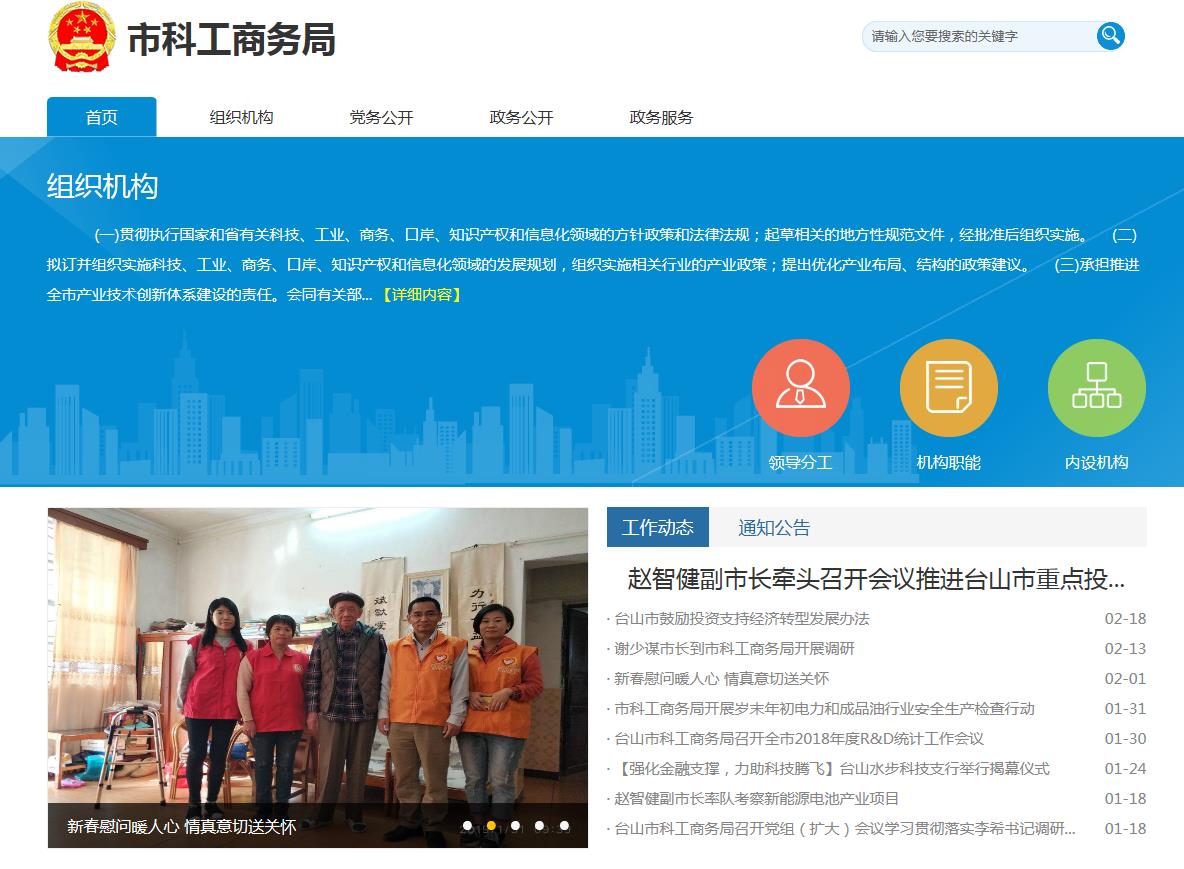Click the magnifier search icon
1184x869 pixels.
pyautogui.click(x=1110, y=36)
